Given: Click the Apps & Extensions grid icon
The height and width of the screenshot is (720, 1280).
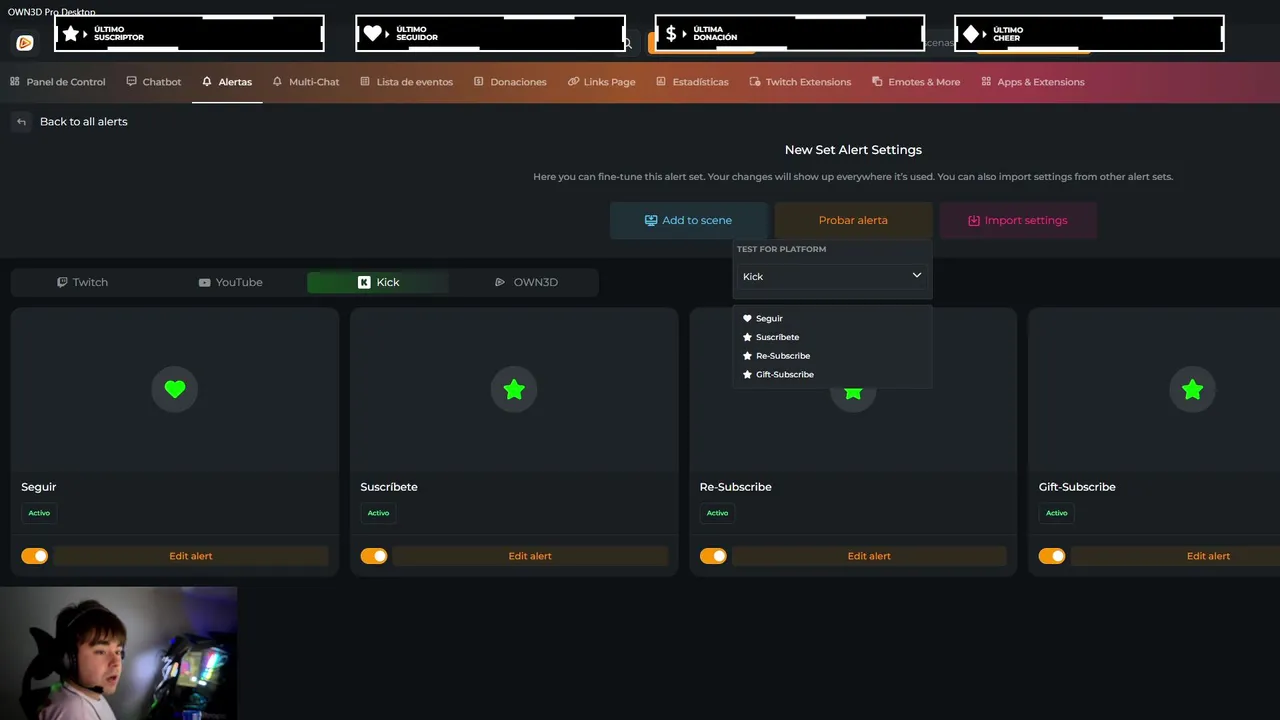Looking at the screenshot, I should (x=986, y=82).
